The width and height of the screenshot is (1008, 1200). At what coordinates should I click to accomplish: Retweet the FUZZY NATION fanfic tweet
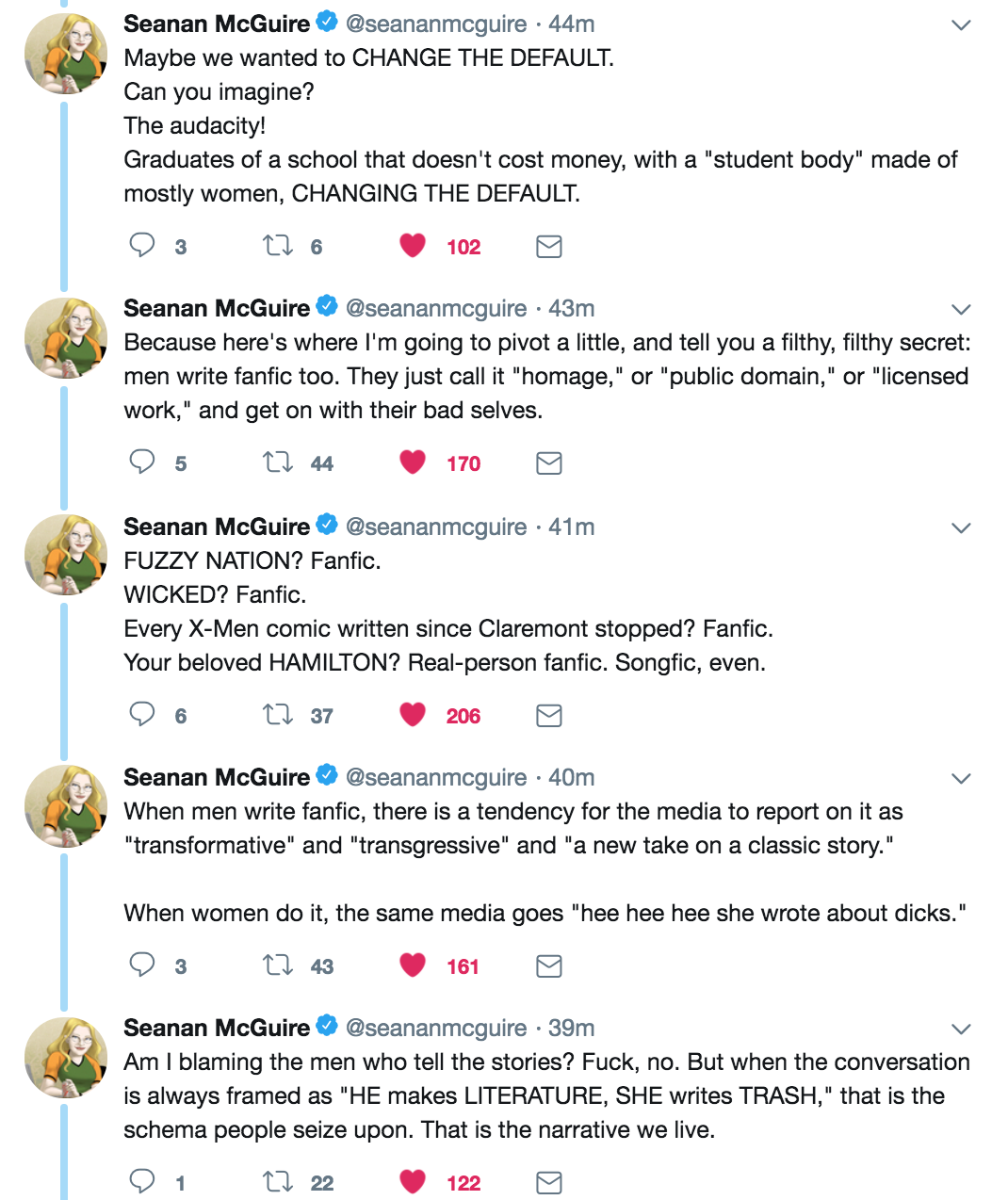(x=278, y=715)
